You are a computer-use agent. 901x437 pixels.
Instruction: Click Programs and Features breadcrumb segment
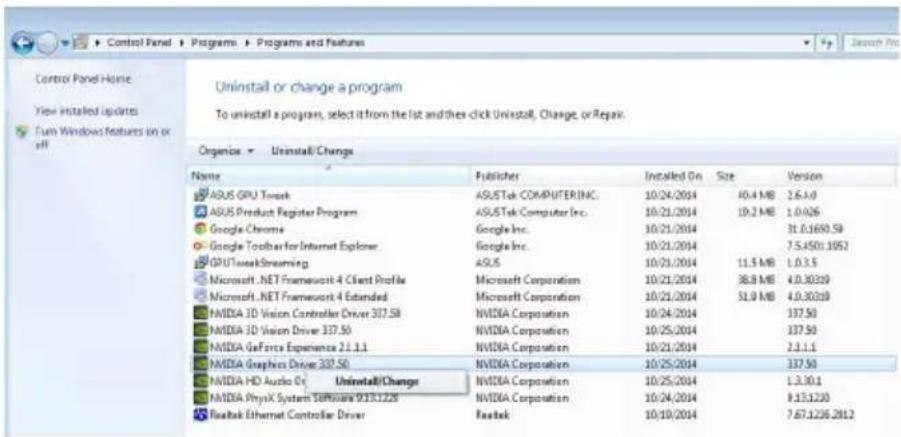coord(310,43)
